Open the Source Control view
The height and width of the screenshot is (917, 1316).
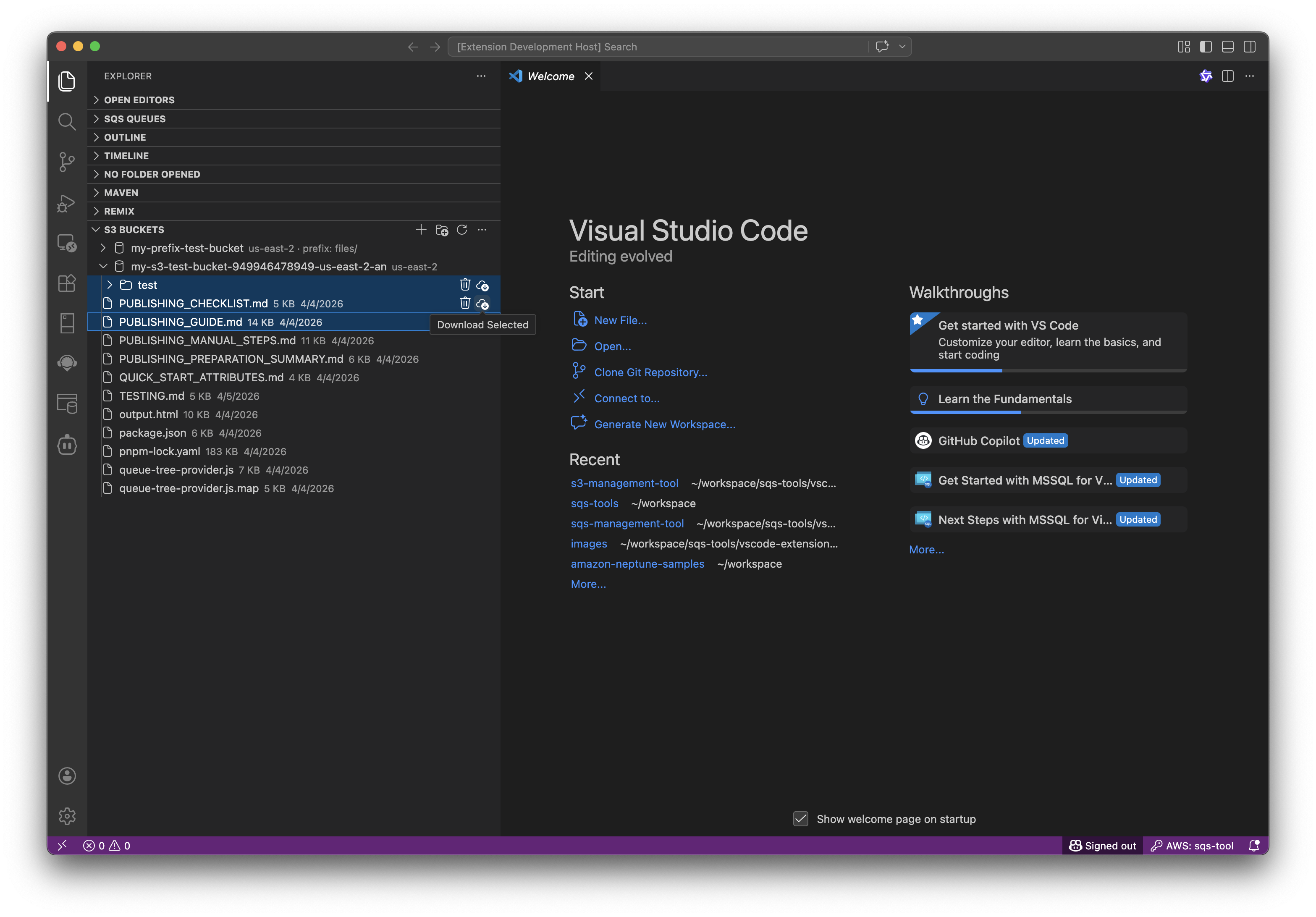[67, 162]
